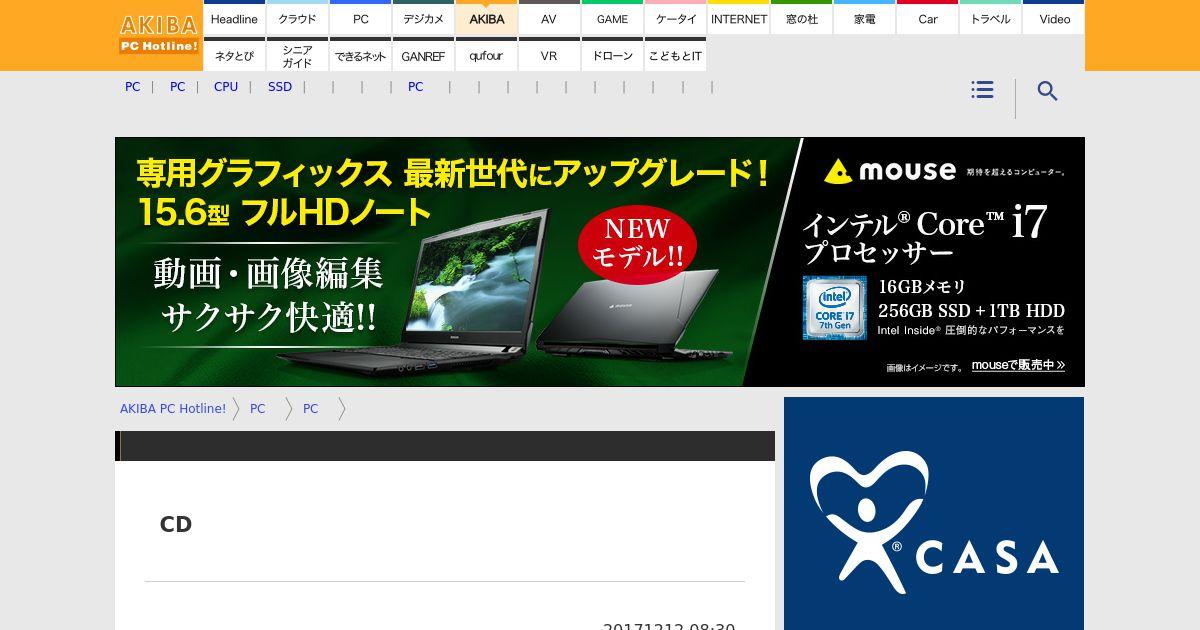Viewport: 1200px width, 630px height.
Task: Open the こどもとIT tab
Action: point(675,56)
